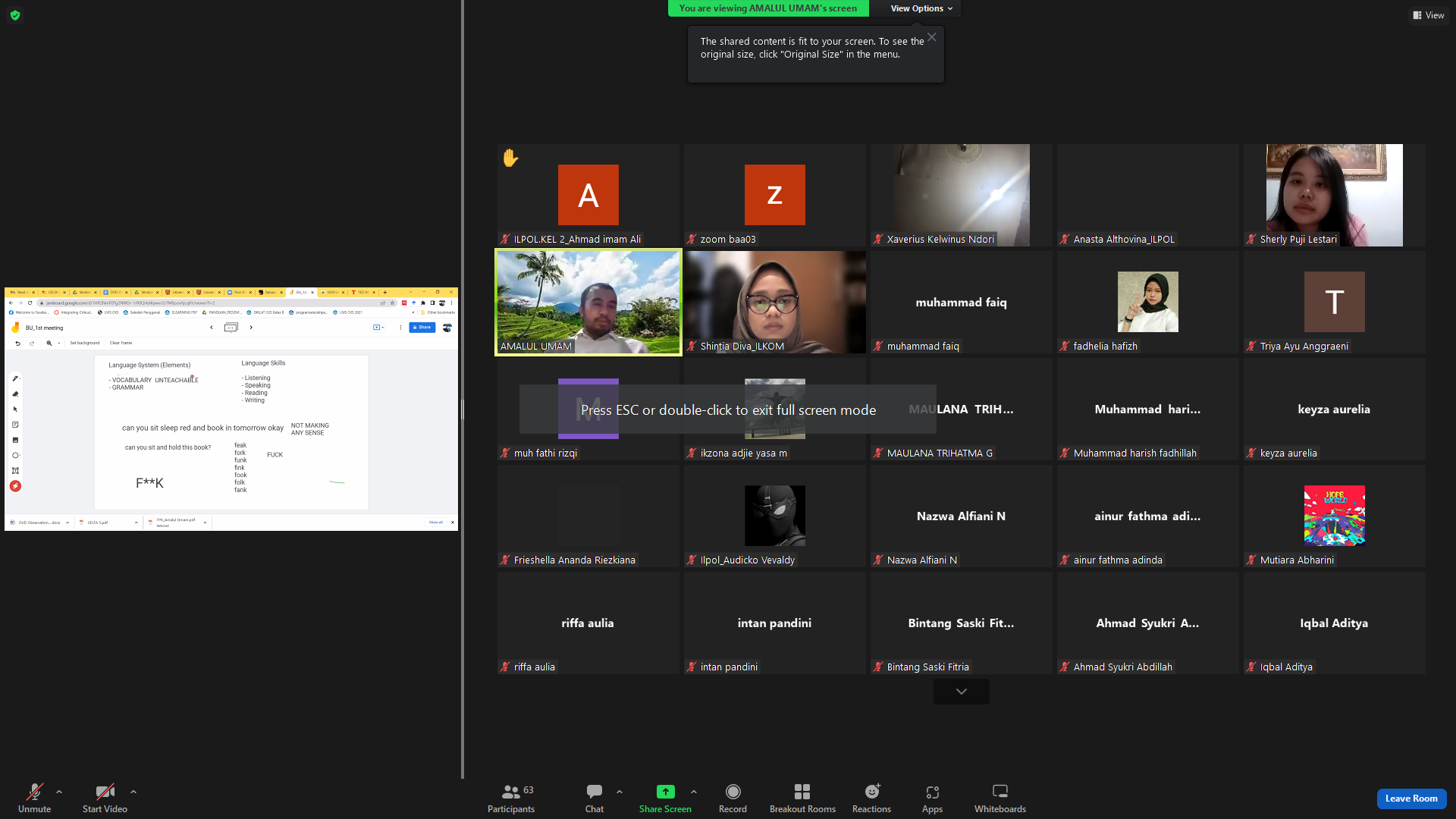Select the Muhammad harish fadhillah participant tile
1456x819 pixels.
pos(1148,409)
